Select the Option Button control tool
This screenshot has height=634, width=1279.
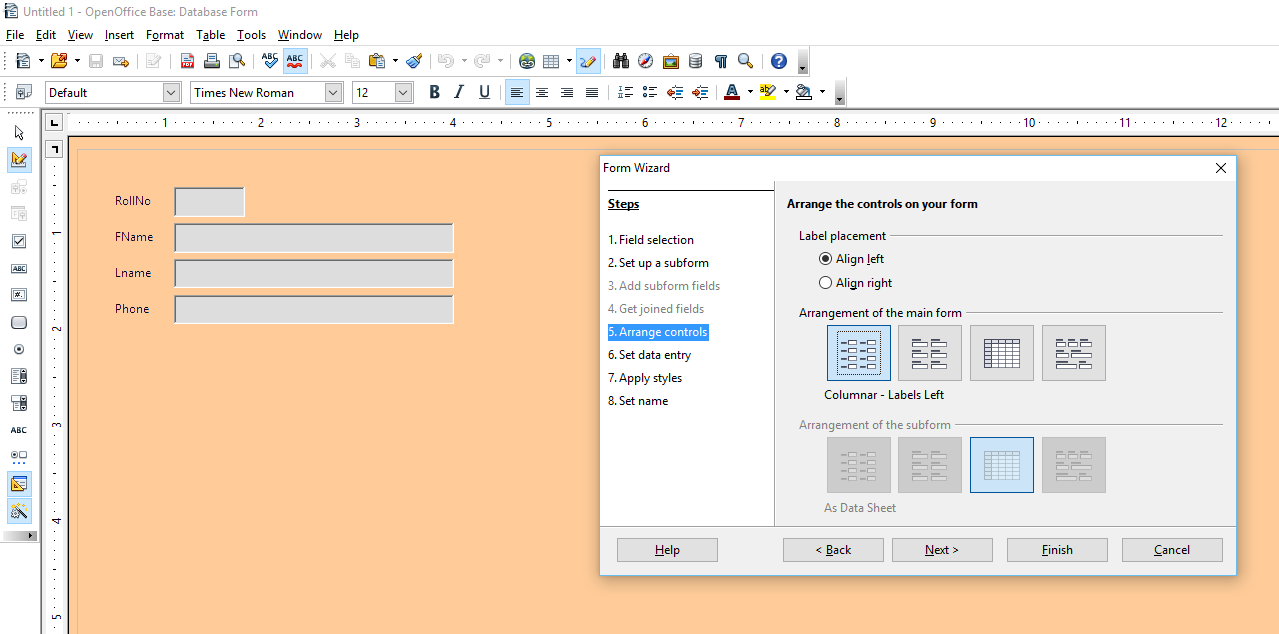[19, 348]
